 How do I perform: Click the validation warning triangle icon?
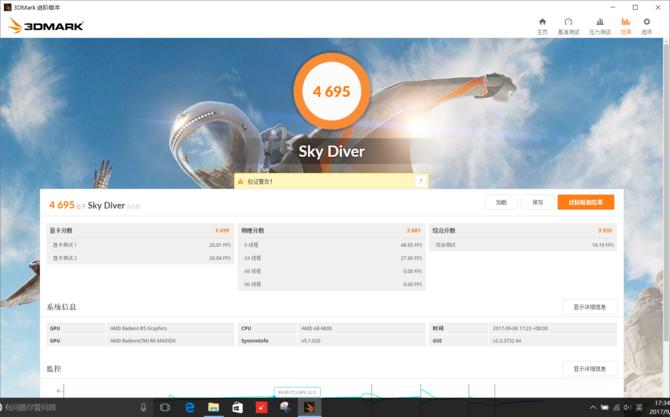241,182
